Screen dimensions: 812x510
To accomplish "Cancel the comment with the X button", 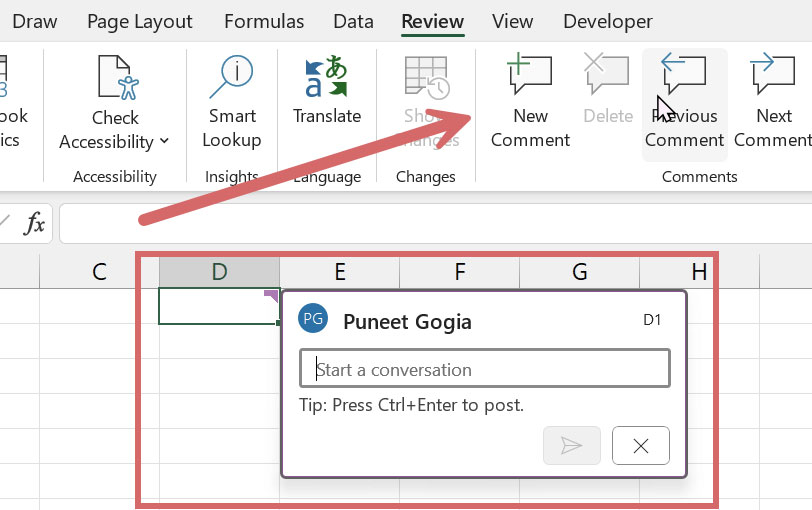I will tap(641, 446).
